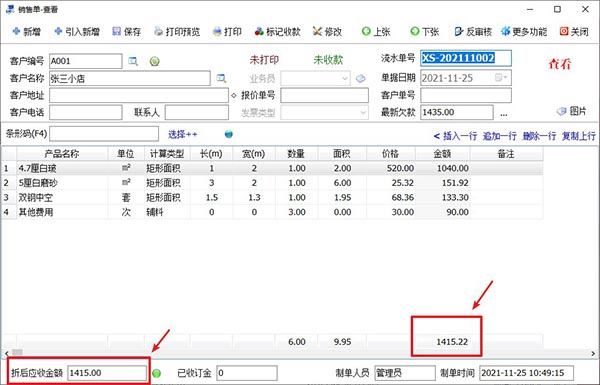600x385 pixels.
Task: Click the 新增 toolbar button
Action: 26,31
